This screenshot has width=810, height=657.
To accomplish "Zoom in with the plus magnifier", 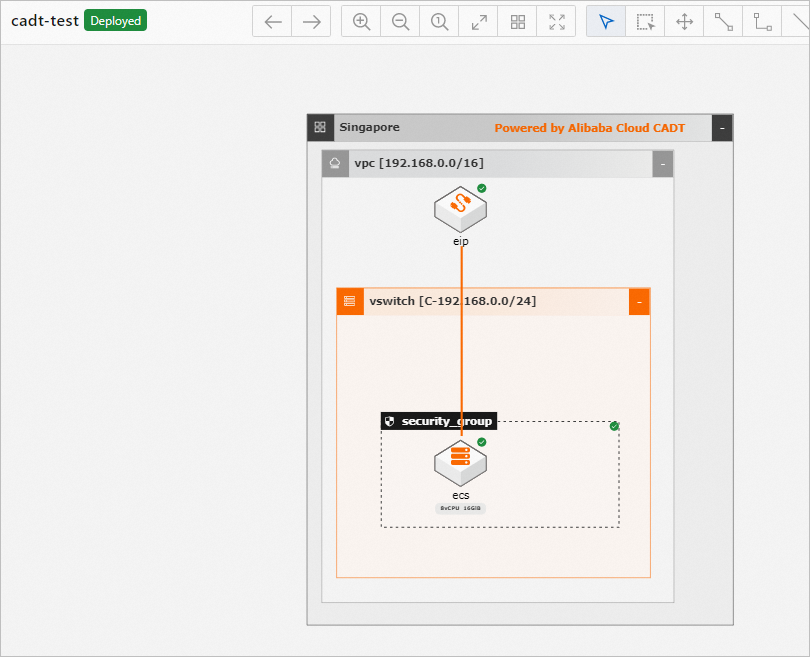I will pos(361,22).
